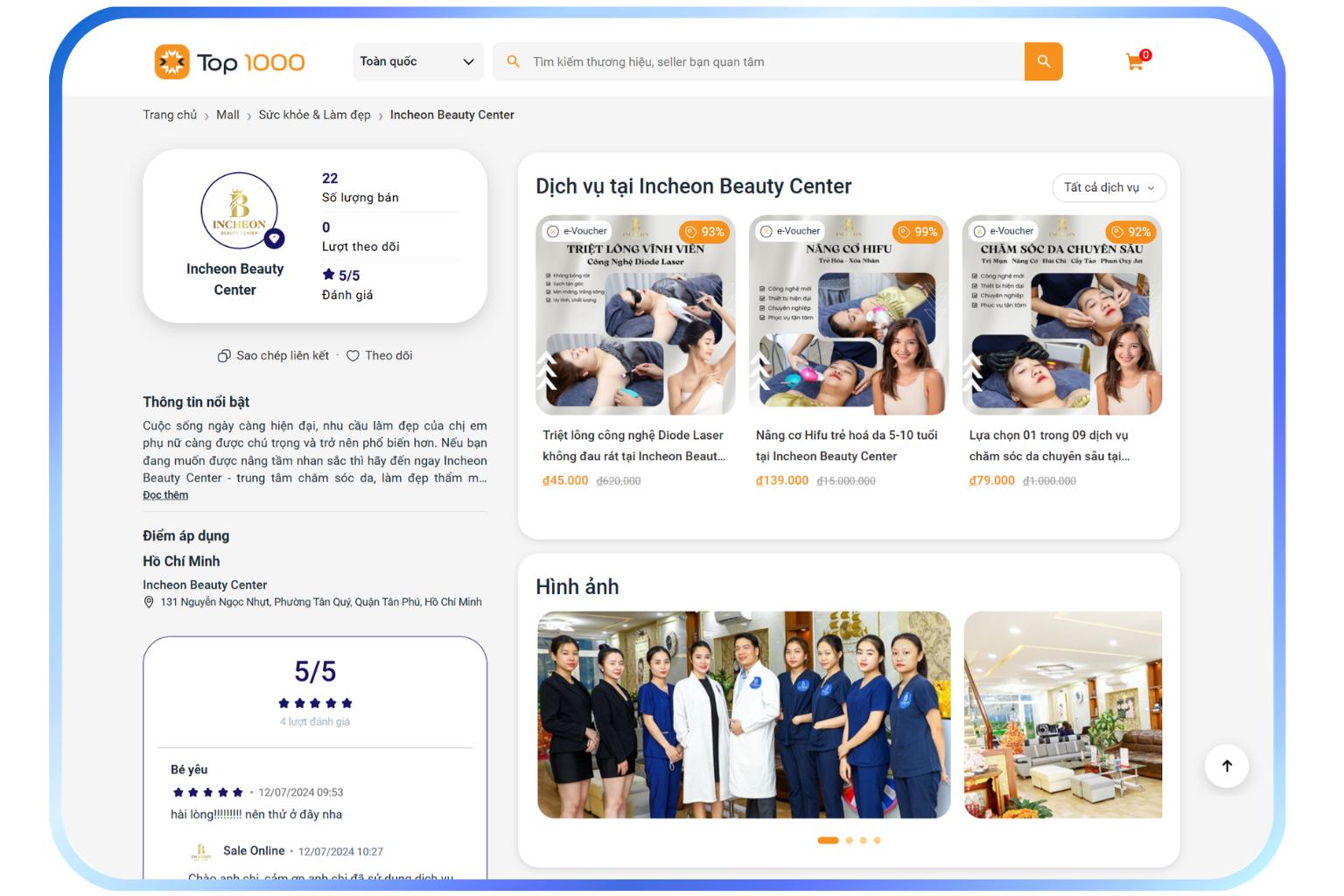Screen dimensions: 1344x896
Task: Click the orange search magnifier button
Action: [x=1043, y=61]
